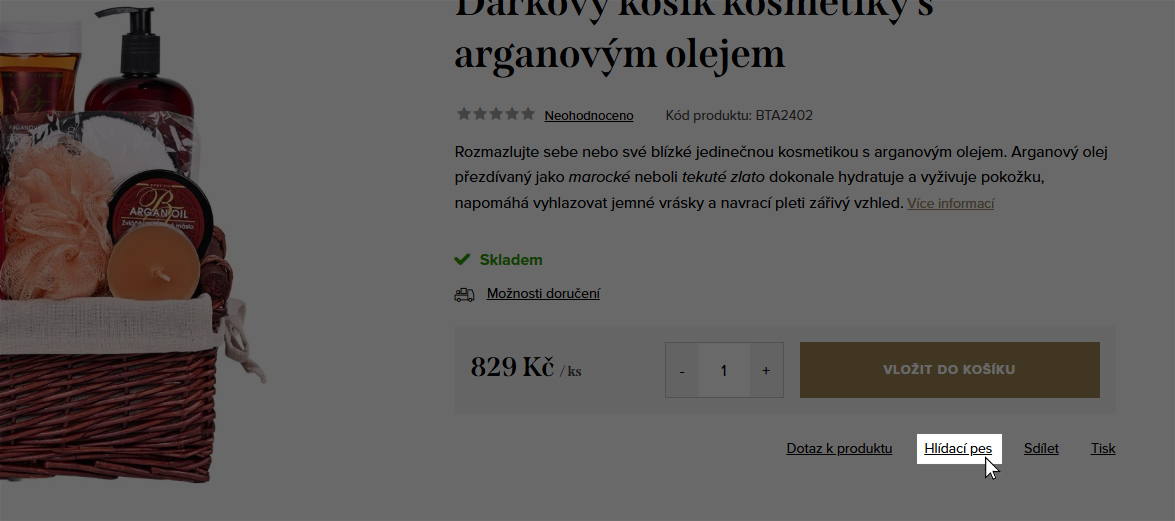Viewport: 1175px width, 521px height.
Task: Click the Skladem stock status text
Action: 511,259
